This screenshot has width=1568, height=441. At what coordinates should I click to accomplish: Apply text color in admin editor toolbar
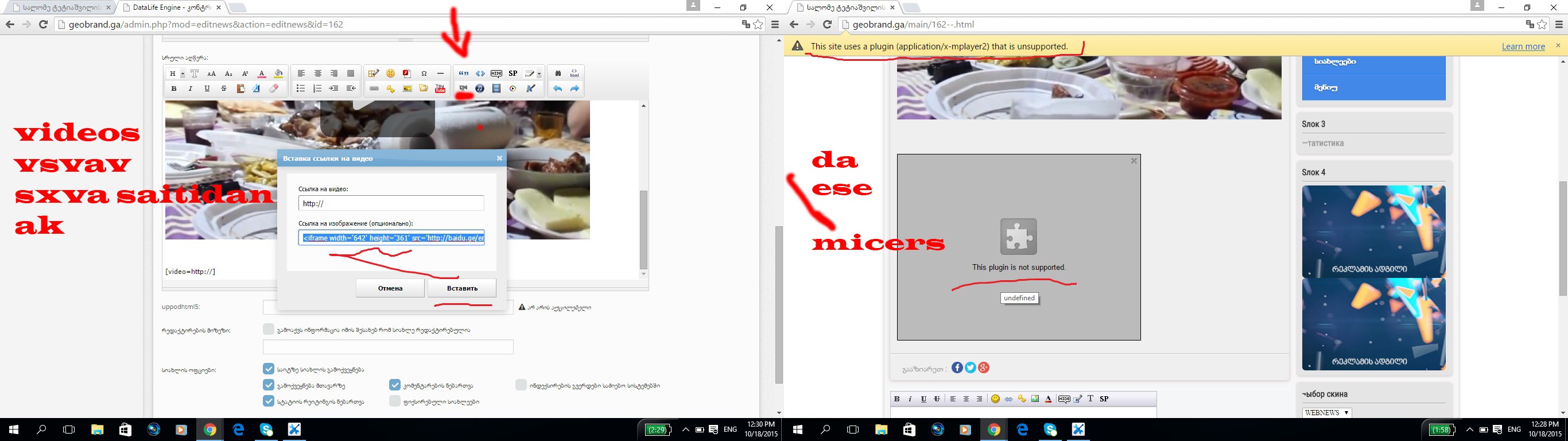click(x=262, y=73)
